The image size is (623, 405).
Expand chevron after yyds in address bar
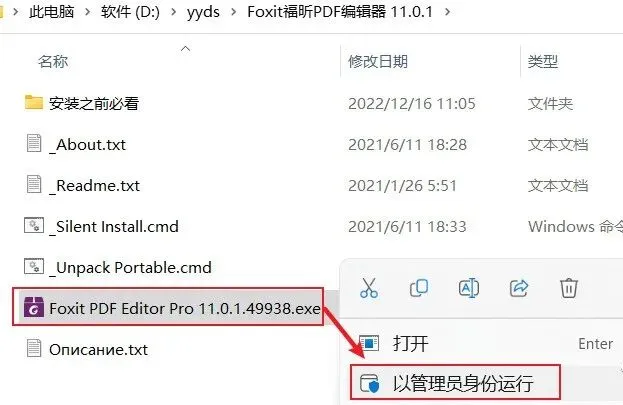point(234,12)
